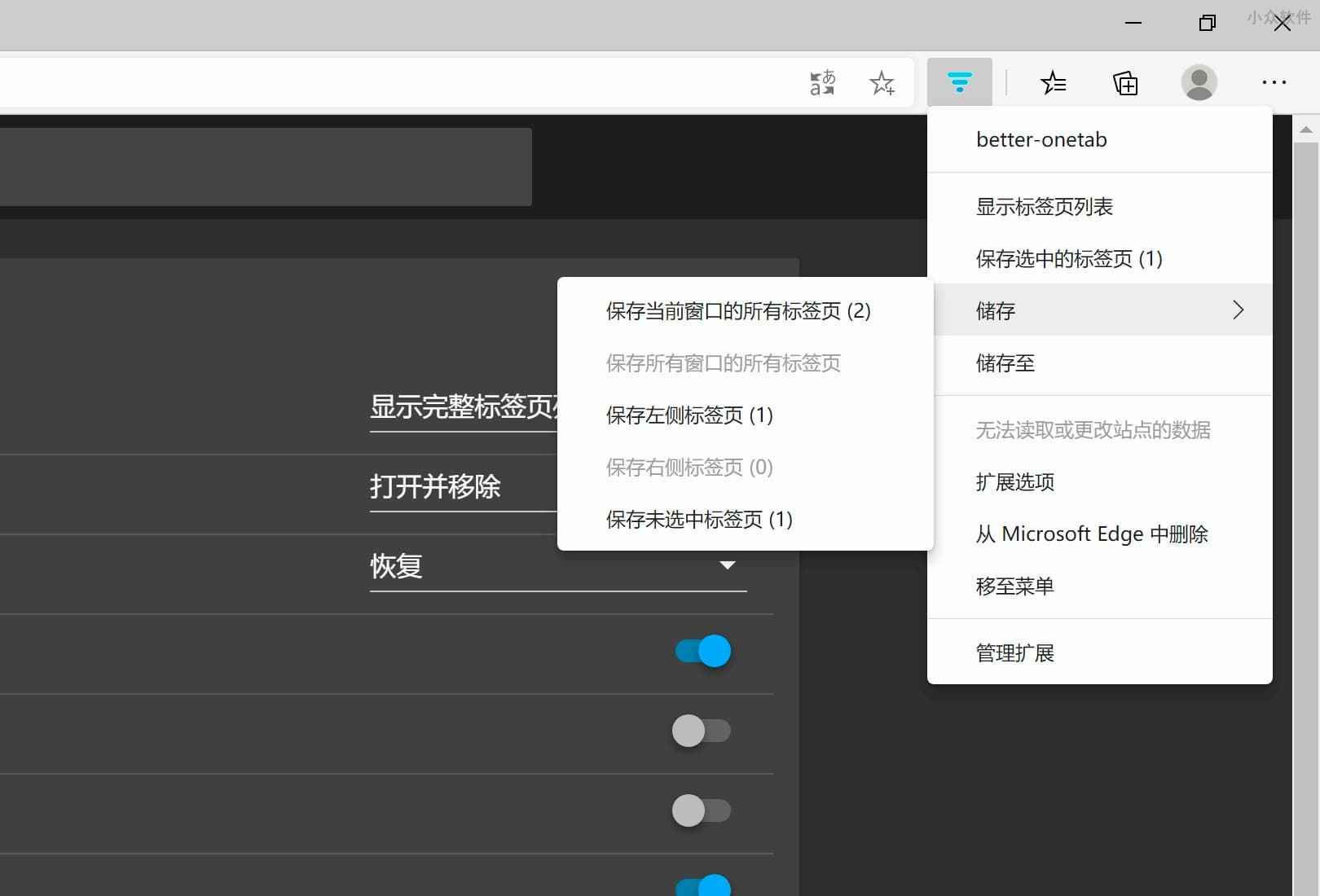Image resolution: width=1320 pixels, height=896 pixels.
Task: Open the user profile avatar
Action: click(1199, 82)
